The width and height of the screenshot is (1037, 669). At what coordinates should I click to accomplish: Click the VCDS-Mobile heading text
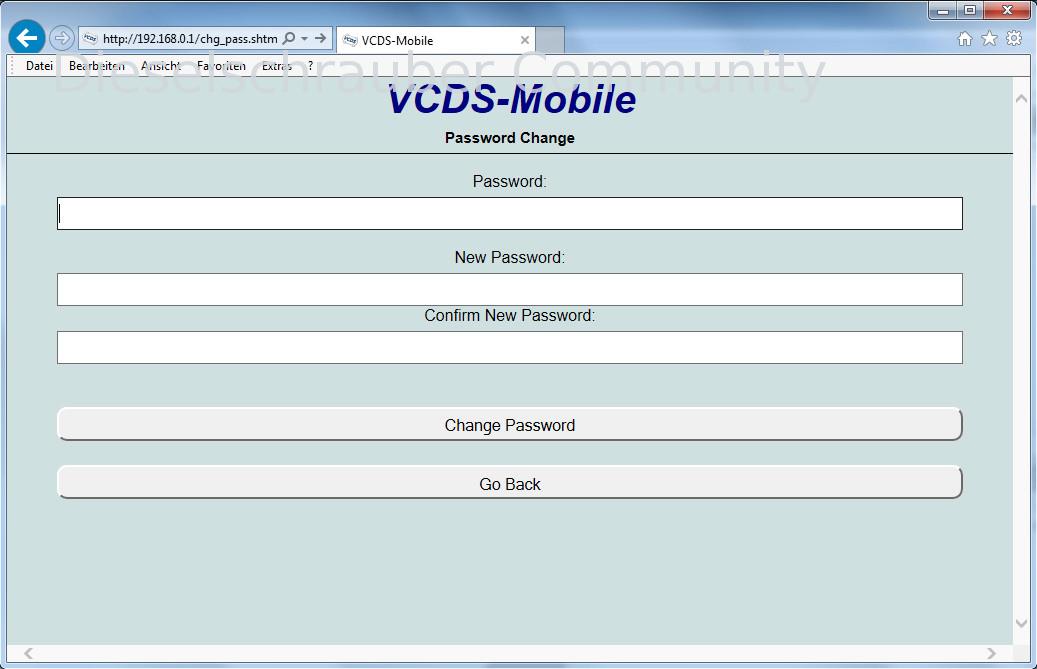click(x=511, y=99)
